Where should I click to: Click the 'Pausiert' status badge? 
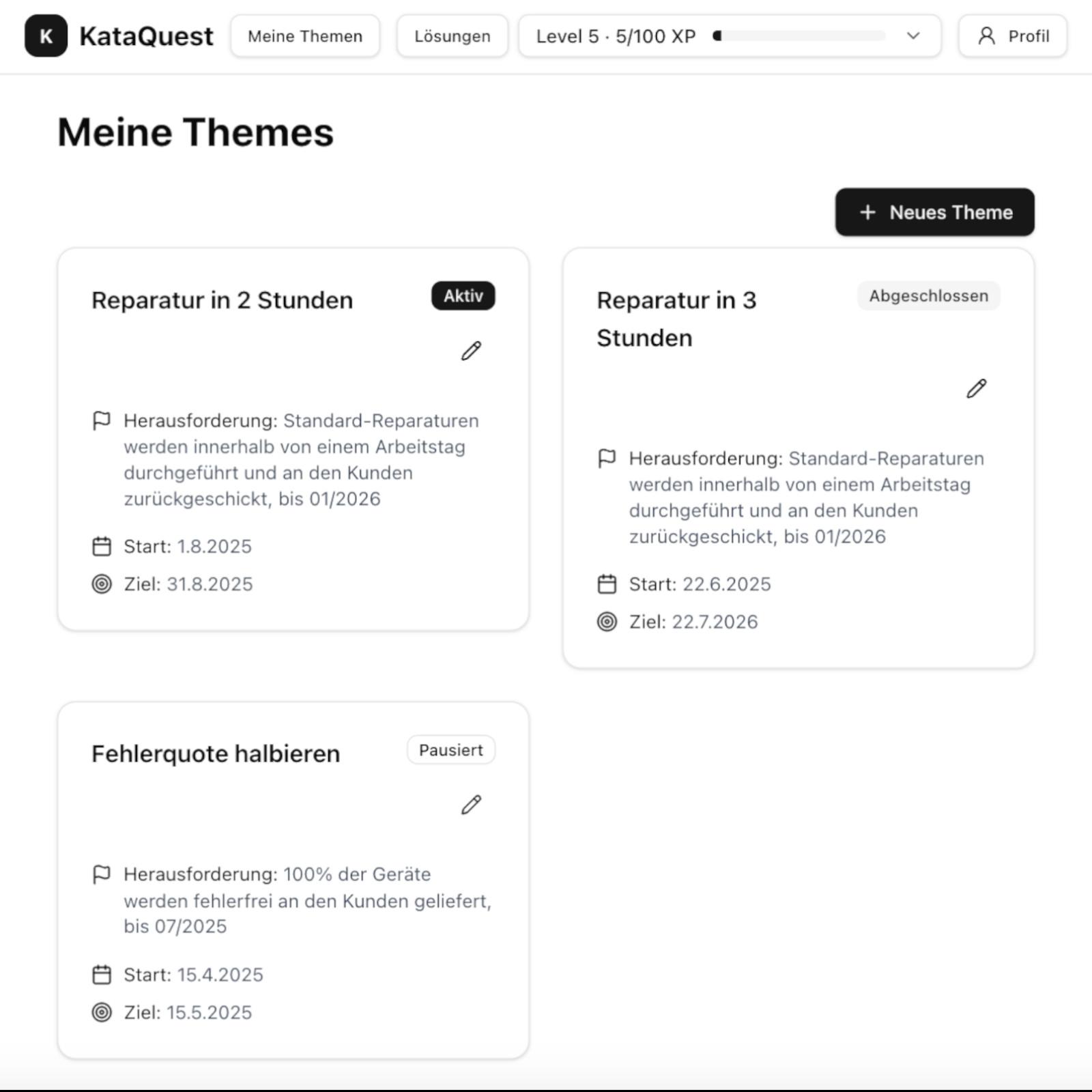click(x=450, y=750)
